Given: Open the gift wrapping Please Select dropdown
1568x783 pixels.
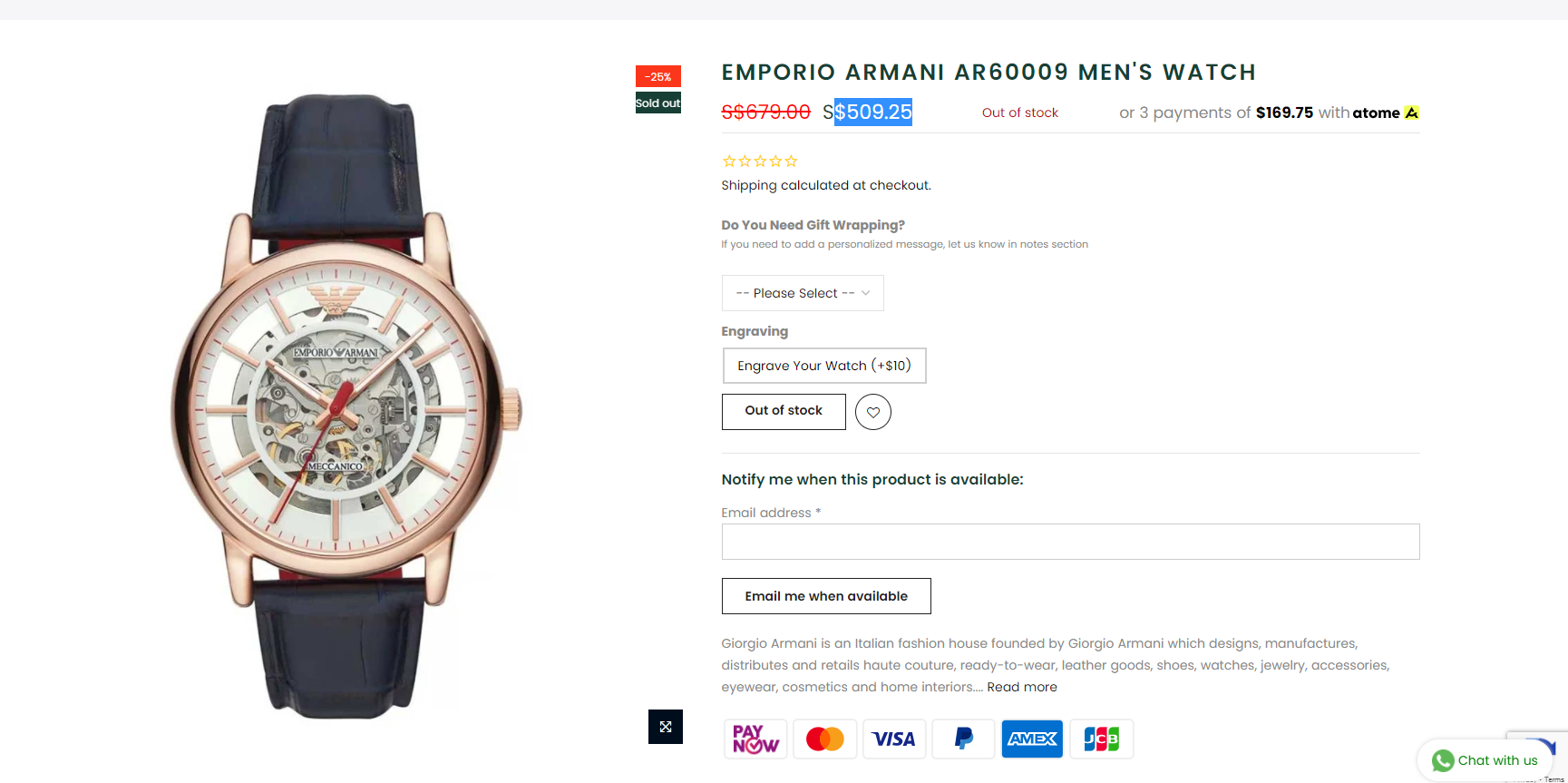Looking at the screenshot, I should coord(803,293).
